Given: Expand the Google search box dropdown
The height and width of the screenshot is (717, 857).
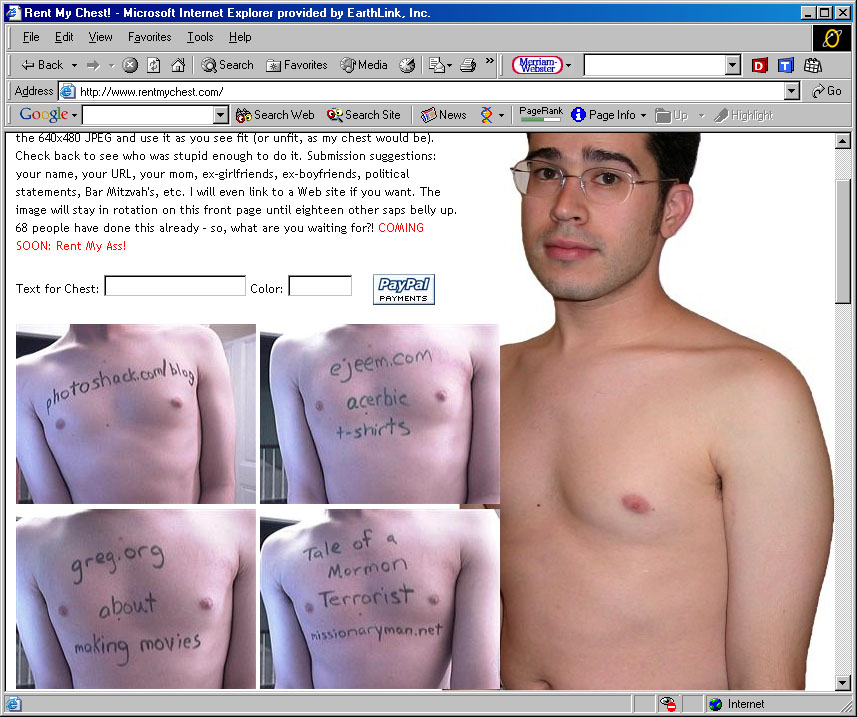Looking at the screenshot, I should 220,115.
